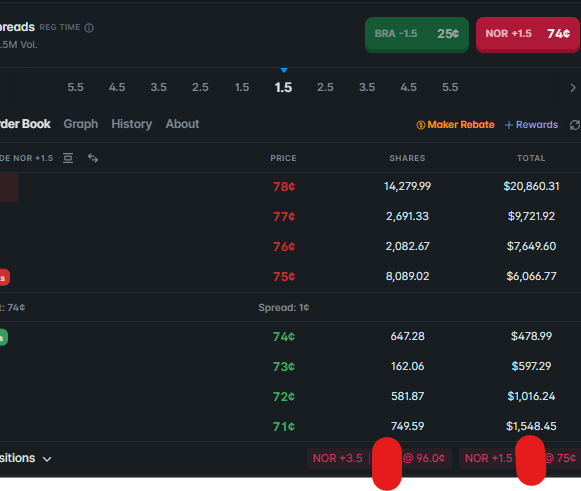
Task: Select the 77¢ ask price
Action: coord(284,216)
